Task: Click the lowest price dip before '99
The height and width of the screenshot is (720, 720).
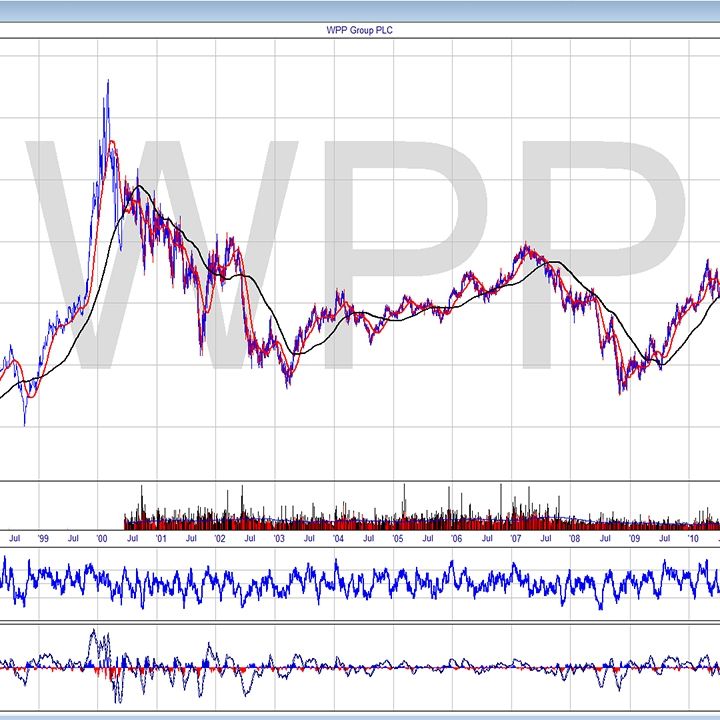Action: coord(24,425)
